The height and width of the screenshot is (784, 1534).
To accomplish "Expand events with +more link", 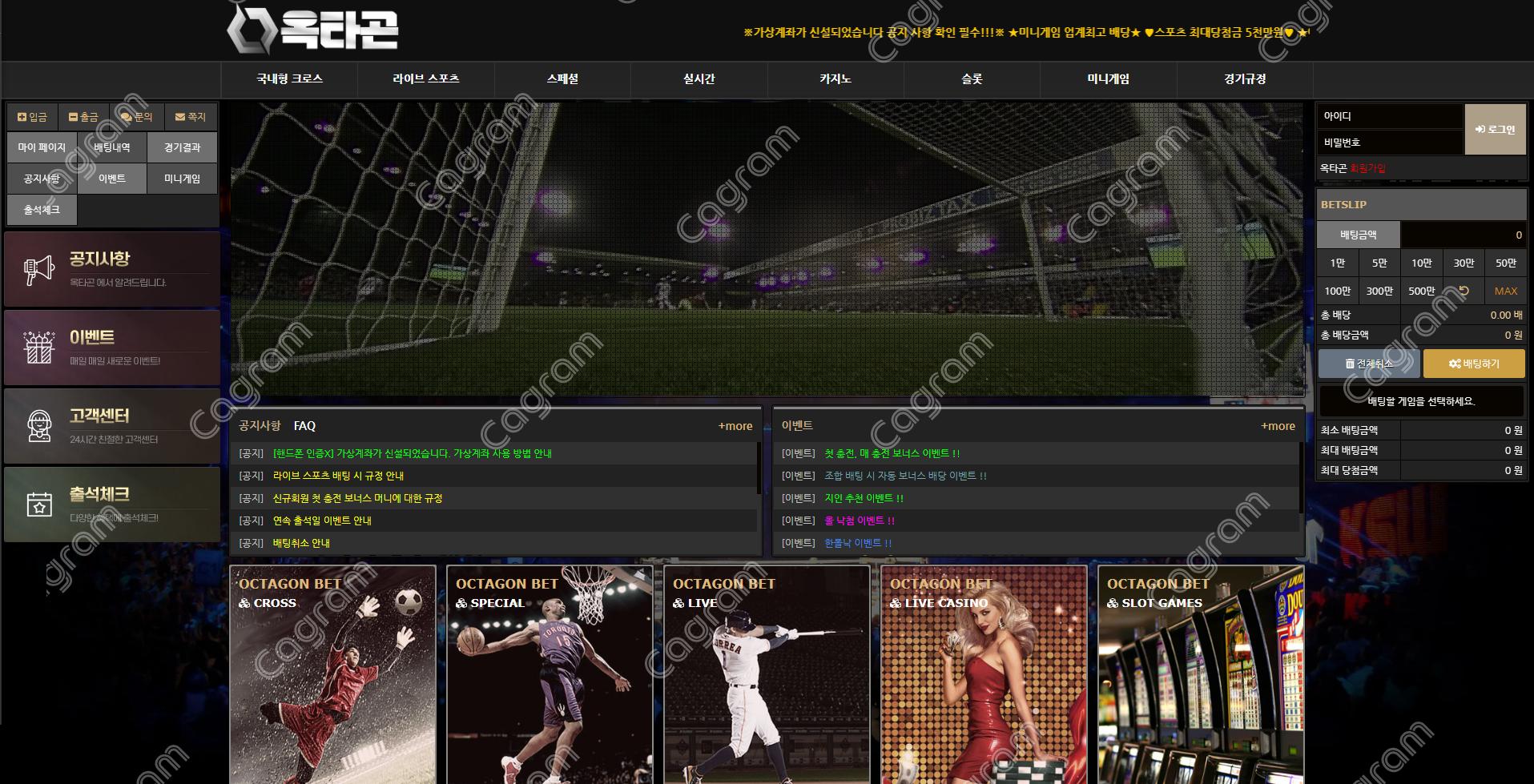I will 1278,426.
